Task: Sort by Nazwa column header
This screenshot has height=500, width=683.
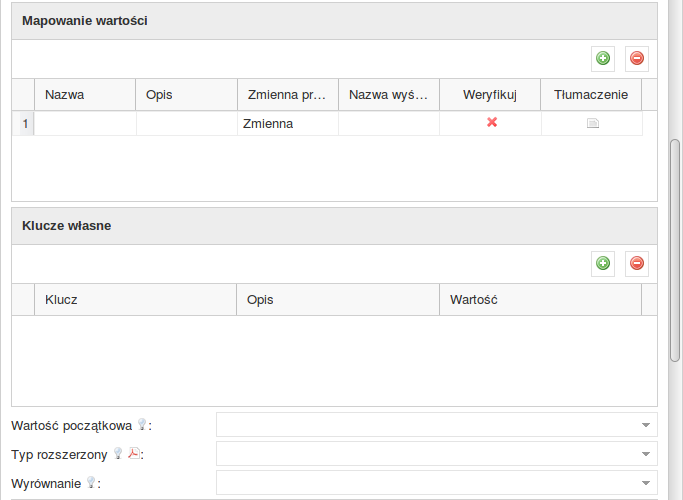Action: [x=85, y=95]
